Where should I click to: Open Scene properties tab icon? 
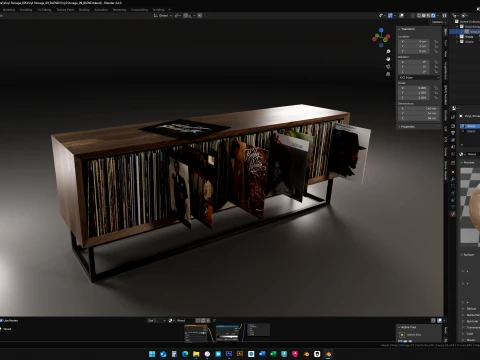click(453, 147)
